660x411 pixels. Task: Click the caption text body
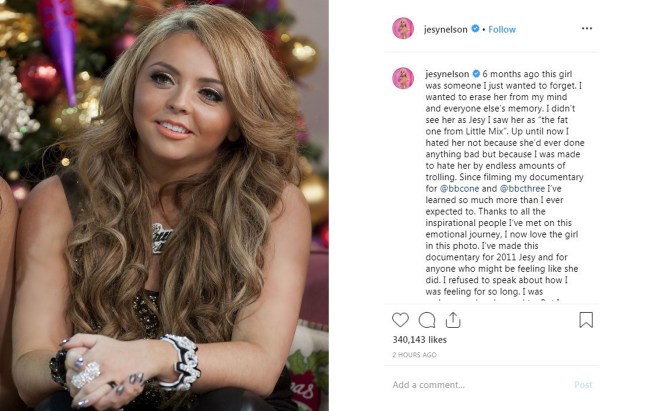click(x=504, y=185)
